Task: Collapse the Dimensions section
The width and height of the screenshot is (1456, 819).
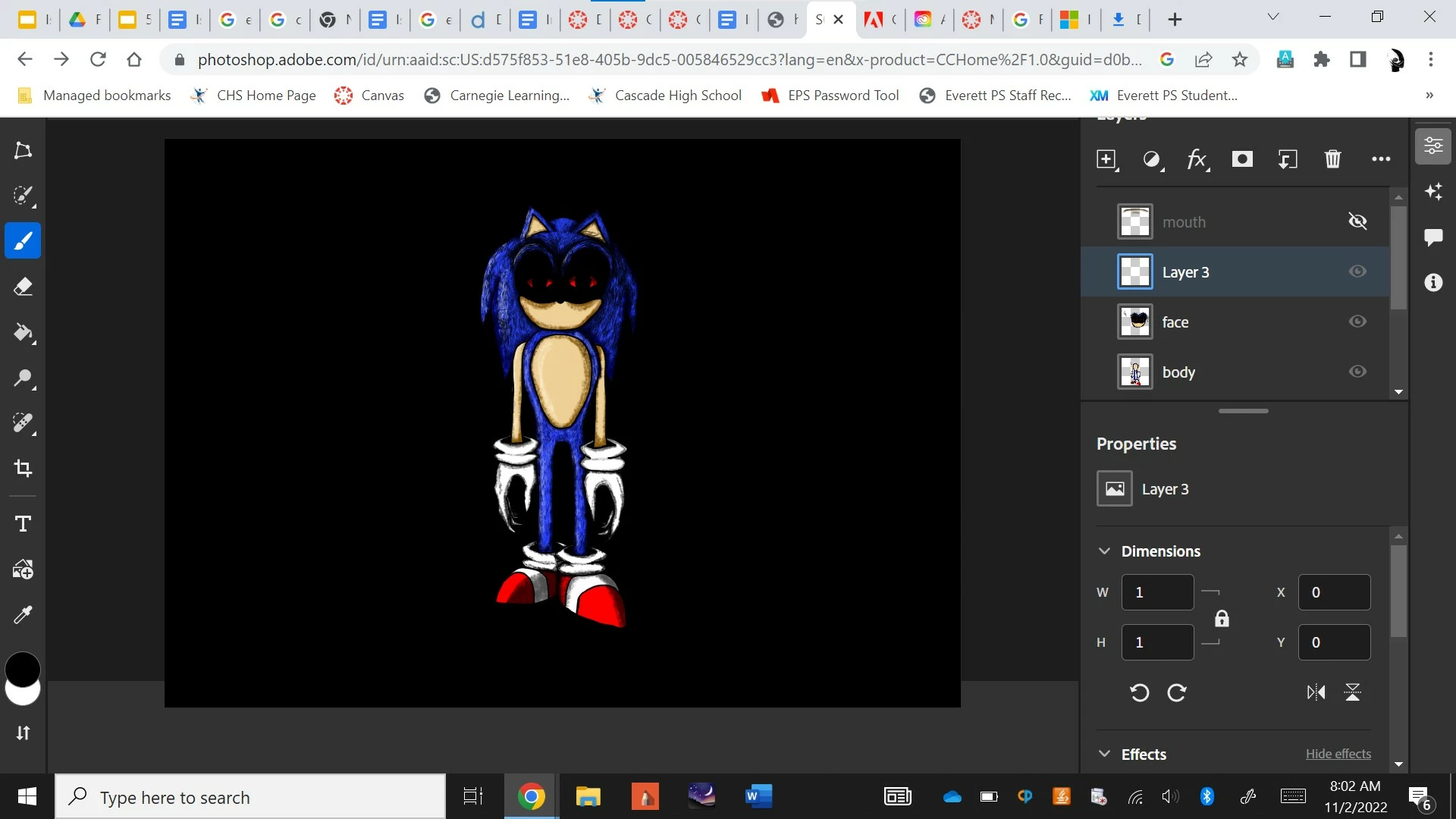Action: point(1104,551)
